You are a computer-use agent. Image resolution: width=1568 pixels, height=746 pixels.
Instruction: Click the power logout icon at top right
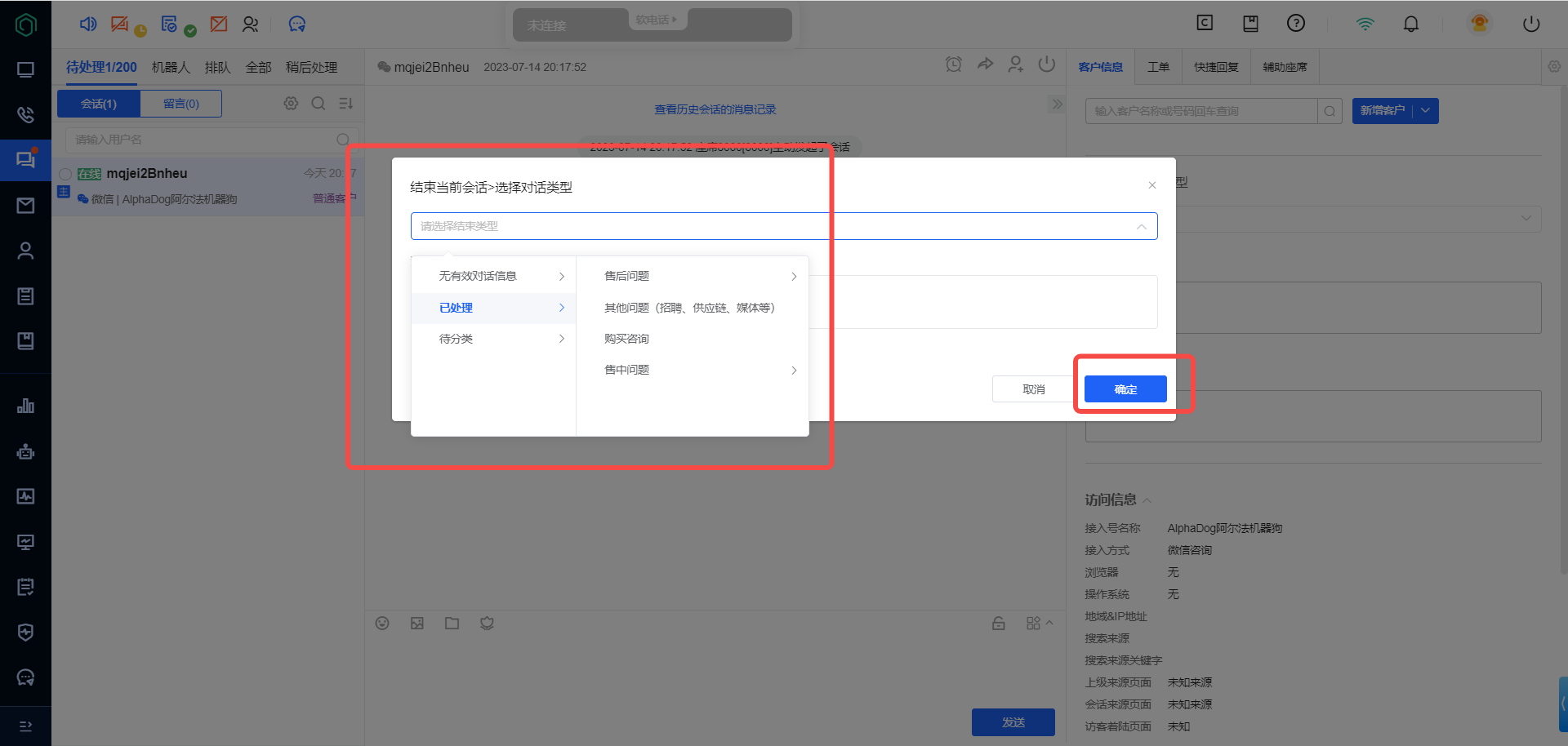[x=1530, y=24]
